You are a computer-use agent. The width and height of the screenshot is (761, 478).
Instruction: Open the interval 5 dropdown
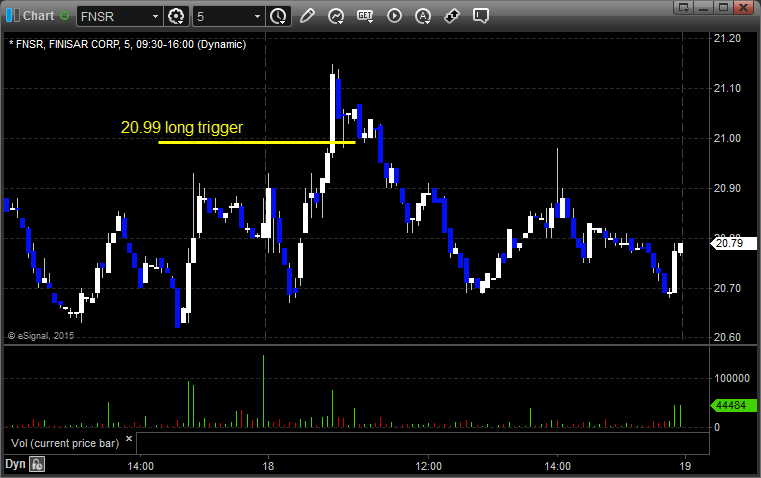coord(257,16)
